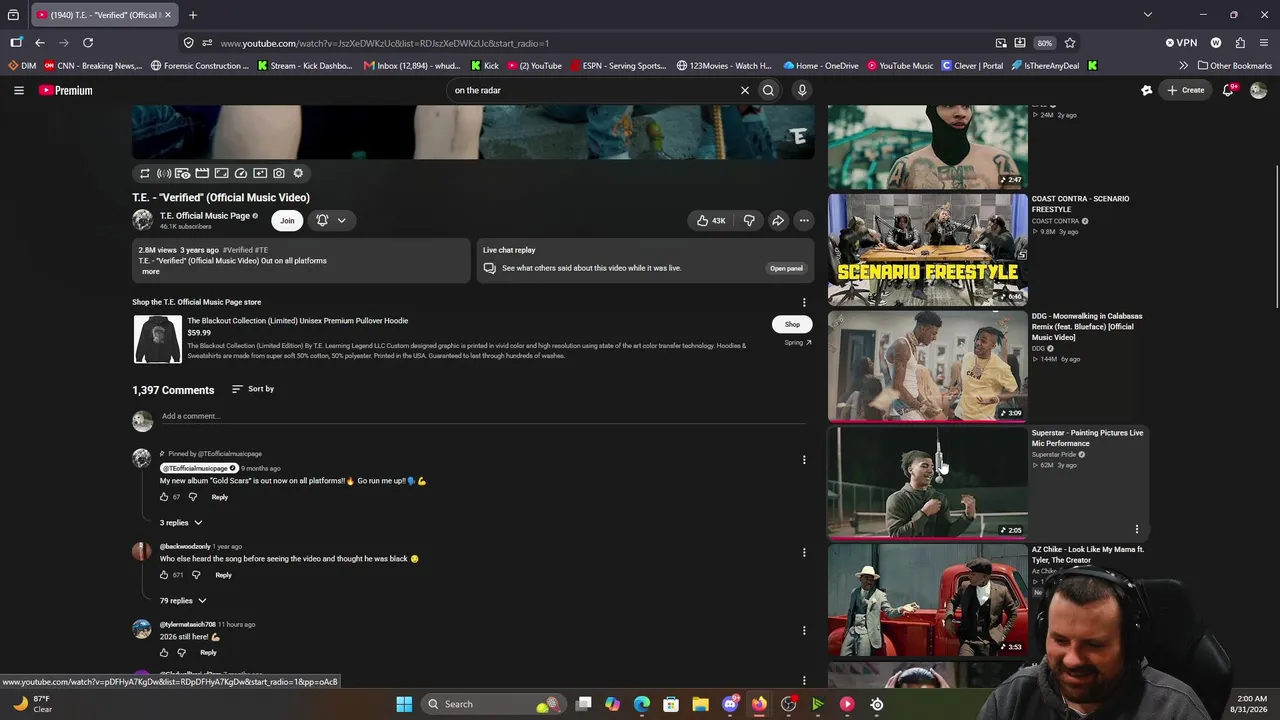Open the screenshot camera tool below the player

pyautogui.click(x=279, y=173)
